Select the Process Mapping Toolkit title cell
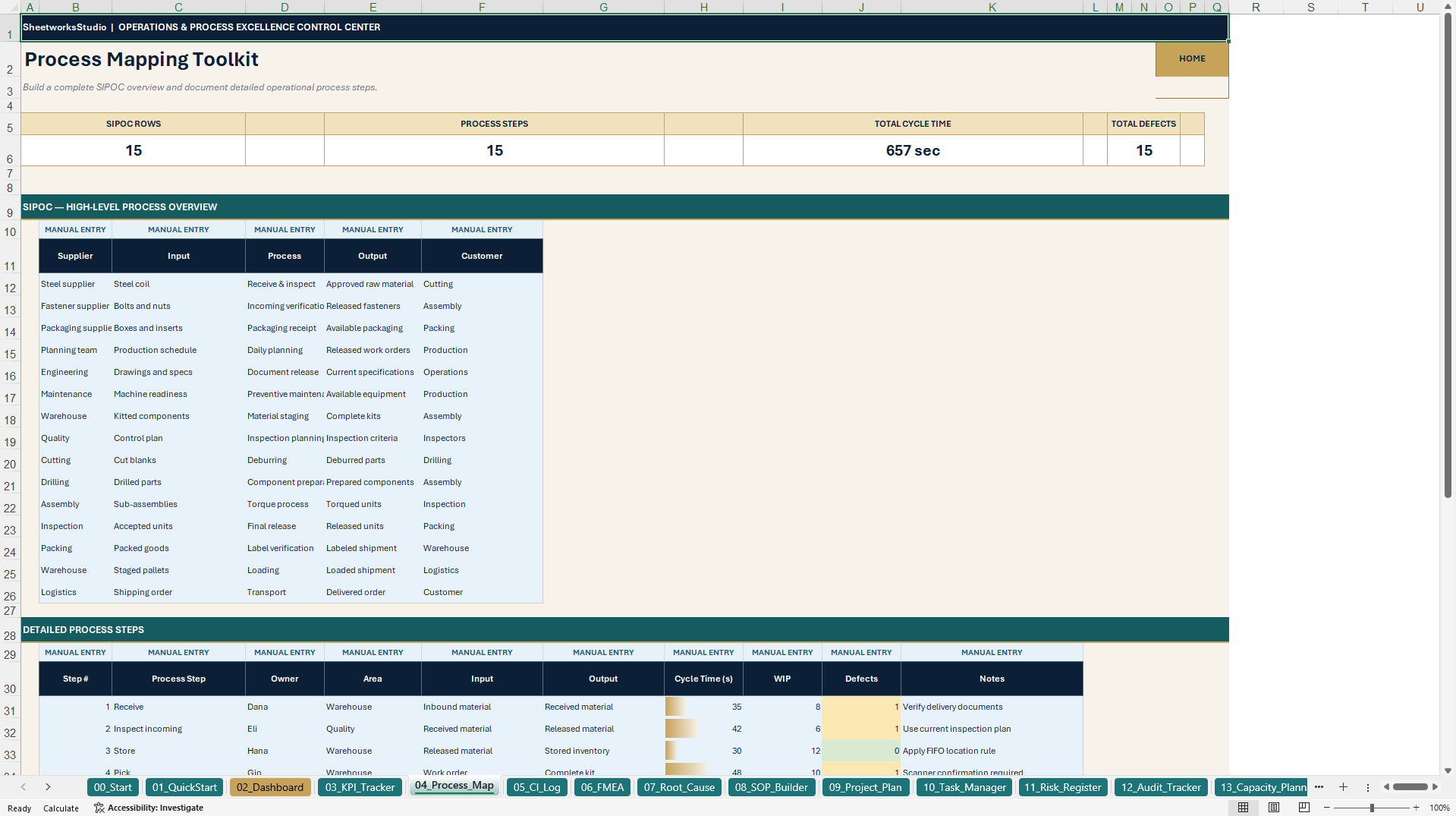Screen dimensions: 1456x816 coord(141,59)
